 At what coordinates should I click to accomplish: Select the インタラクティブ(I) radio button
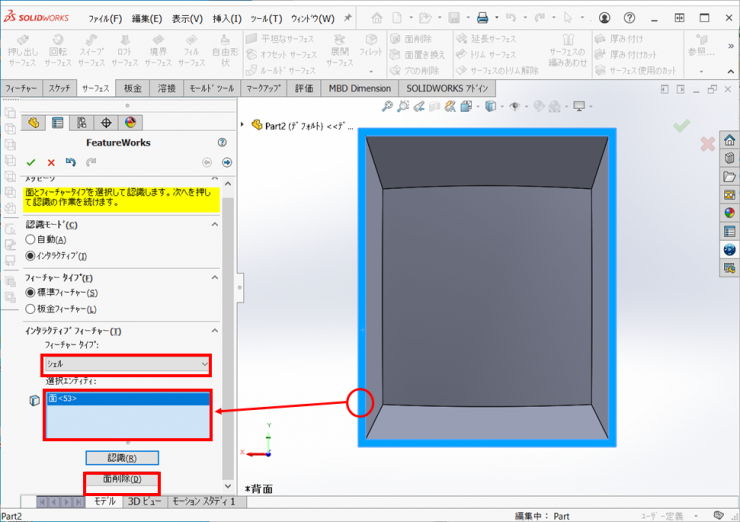coord(31,256)
